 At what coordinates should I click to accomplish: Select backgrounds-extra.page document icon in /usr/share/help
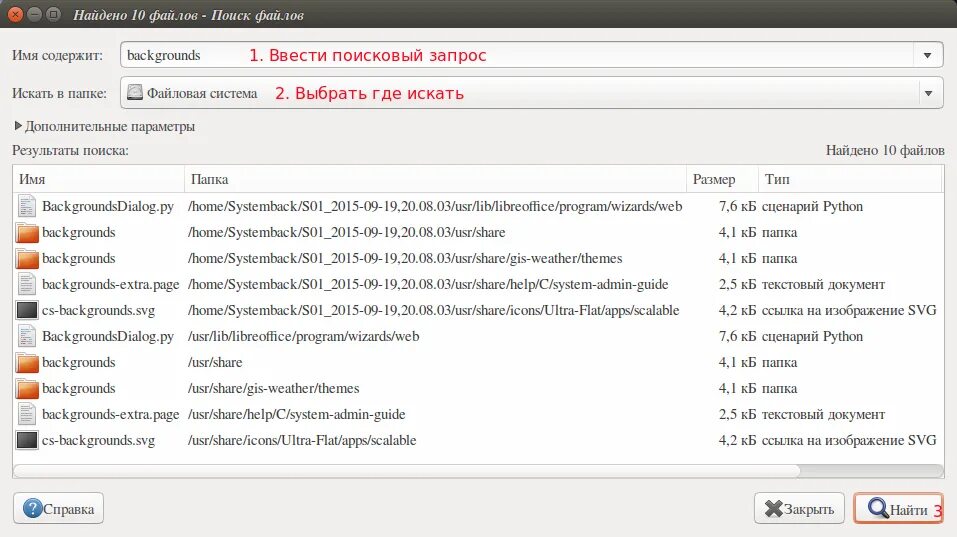(x=27, y=414)
